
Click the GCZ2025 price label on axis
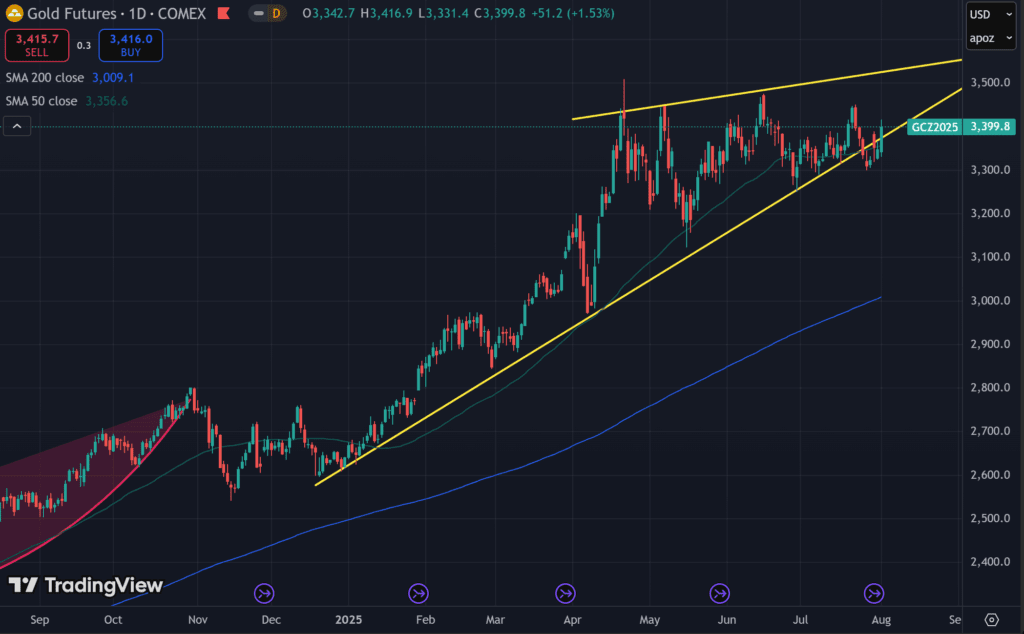pos(933,127)
